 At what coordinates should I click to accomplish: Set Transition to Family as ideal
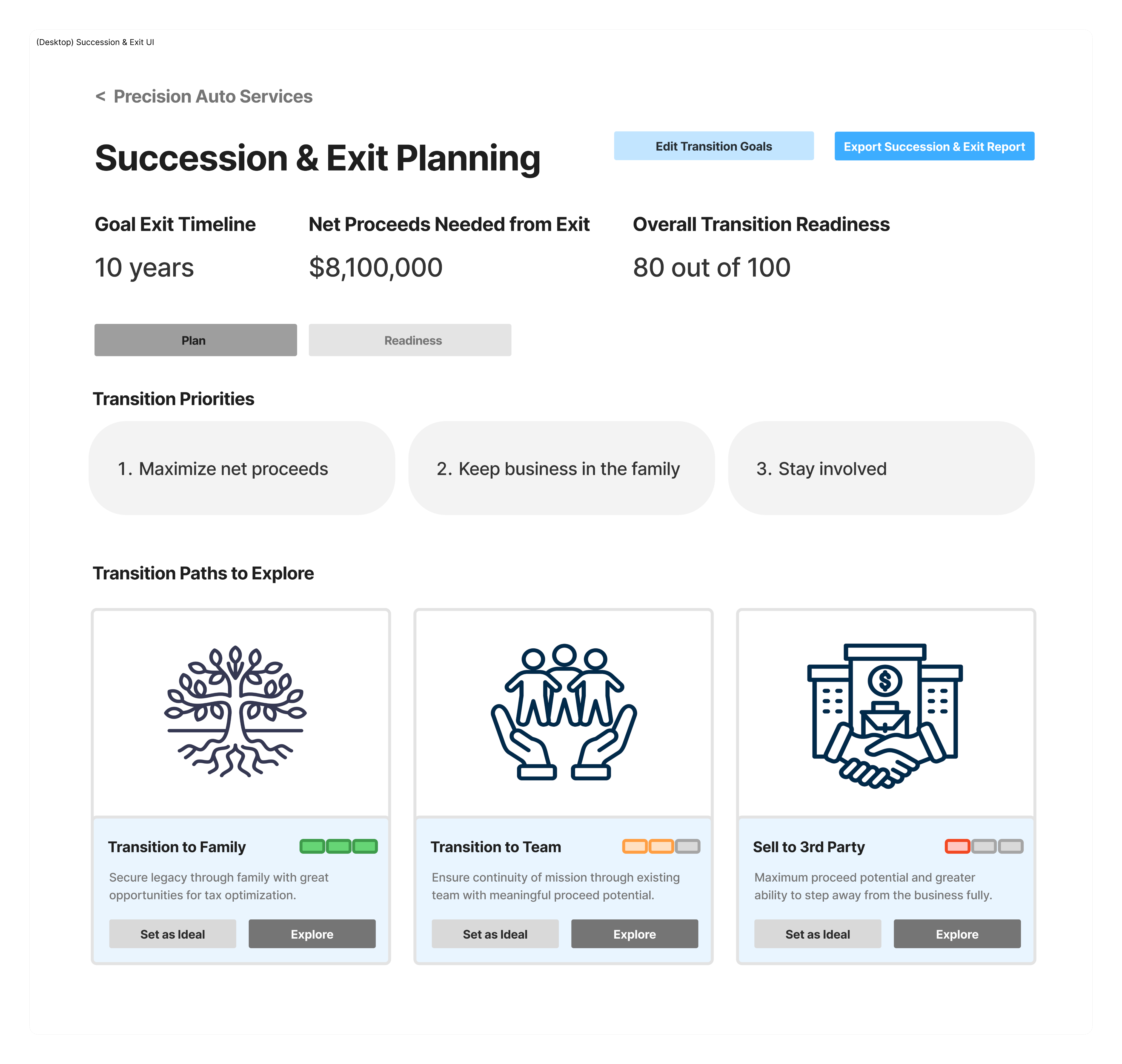pyautogui.click(x=173, y=934)
